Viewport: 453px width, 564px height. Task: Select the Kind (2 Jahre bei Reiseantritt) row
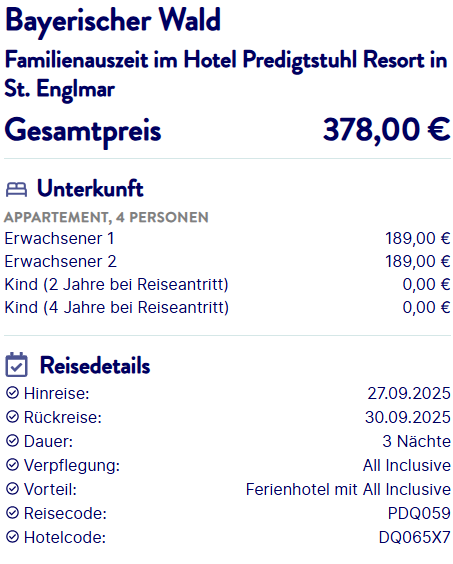(227, 285)
